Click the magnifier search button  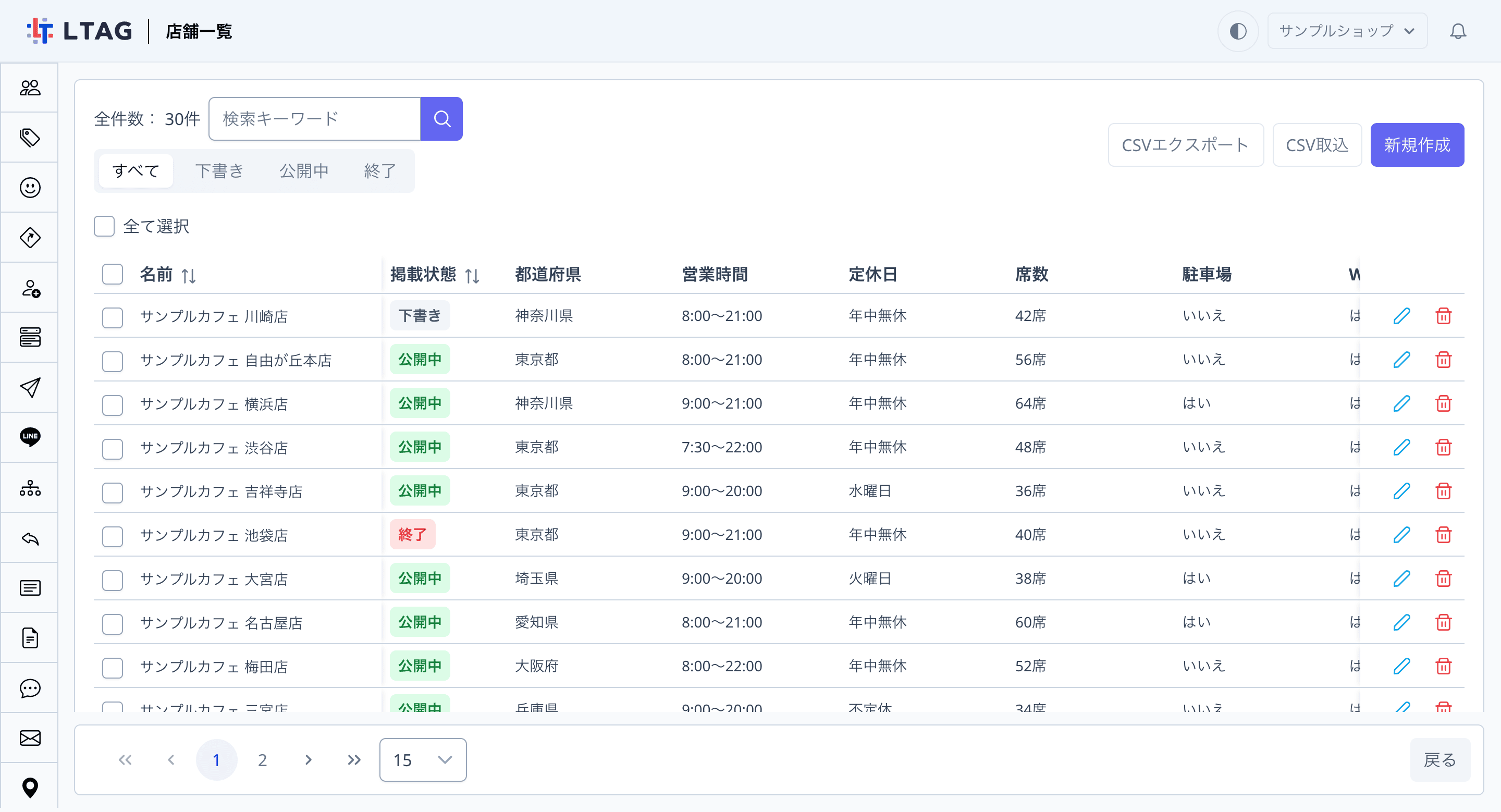[441, 119]
